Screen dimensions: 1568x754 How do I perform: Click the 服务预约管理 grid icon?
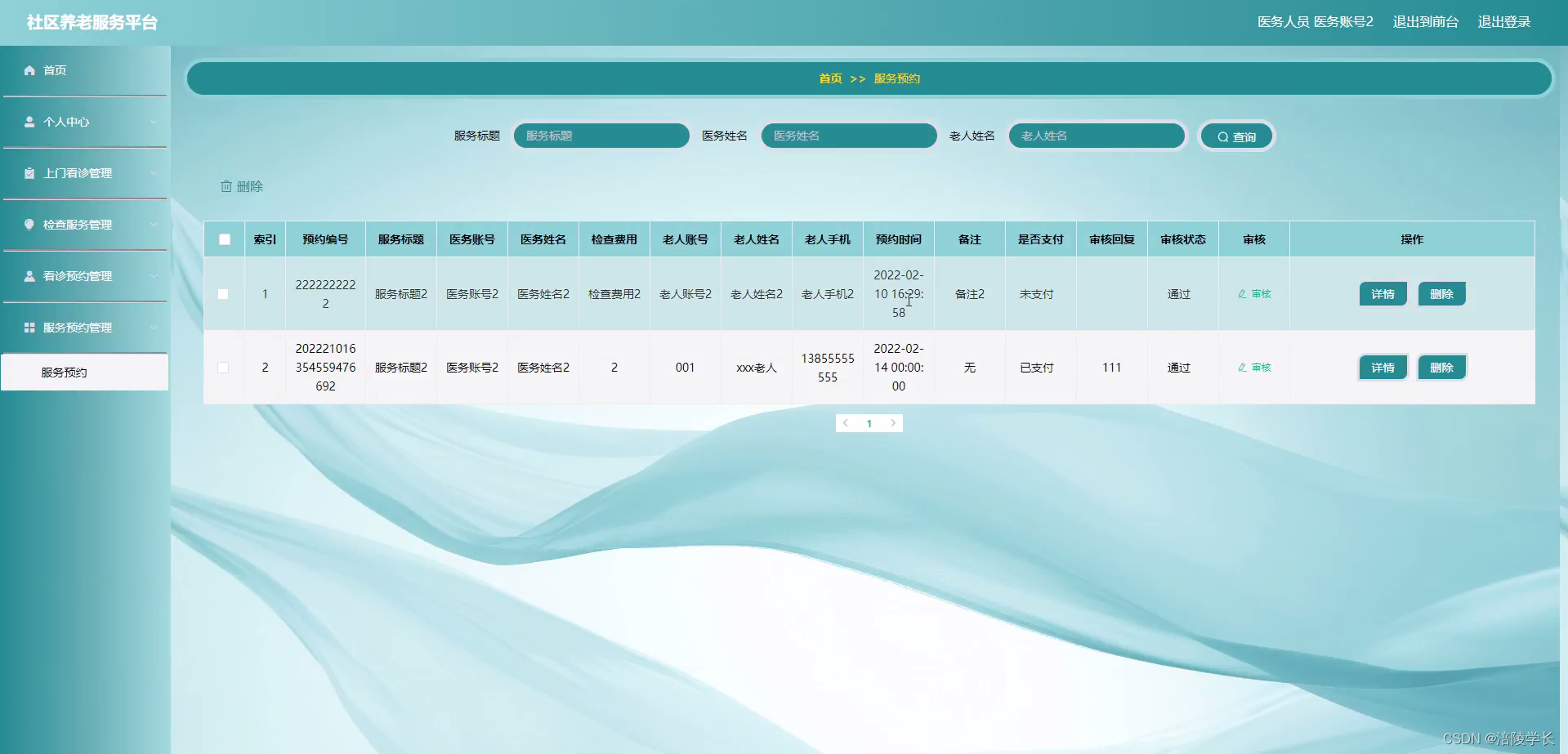(29, 327)
